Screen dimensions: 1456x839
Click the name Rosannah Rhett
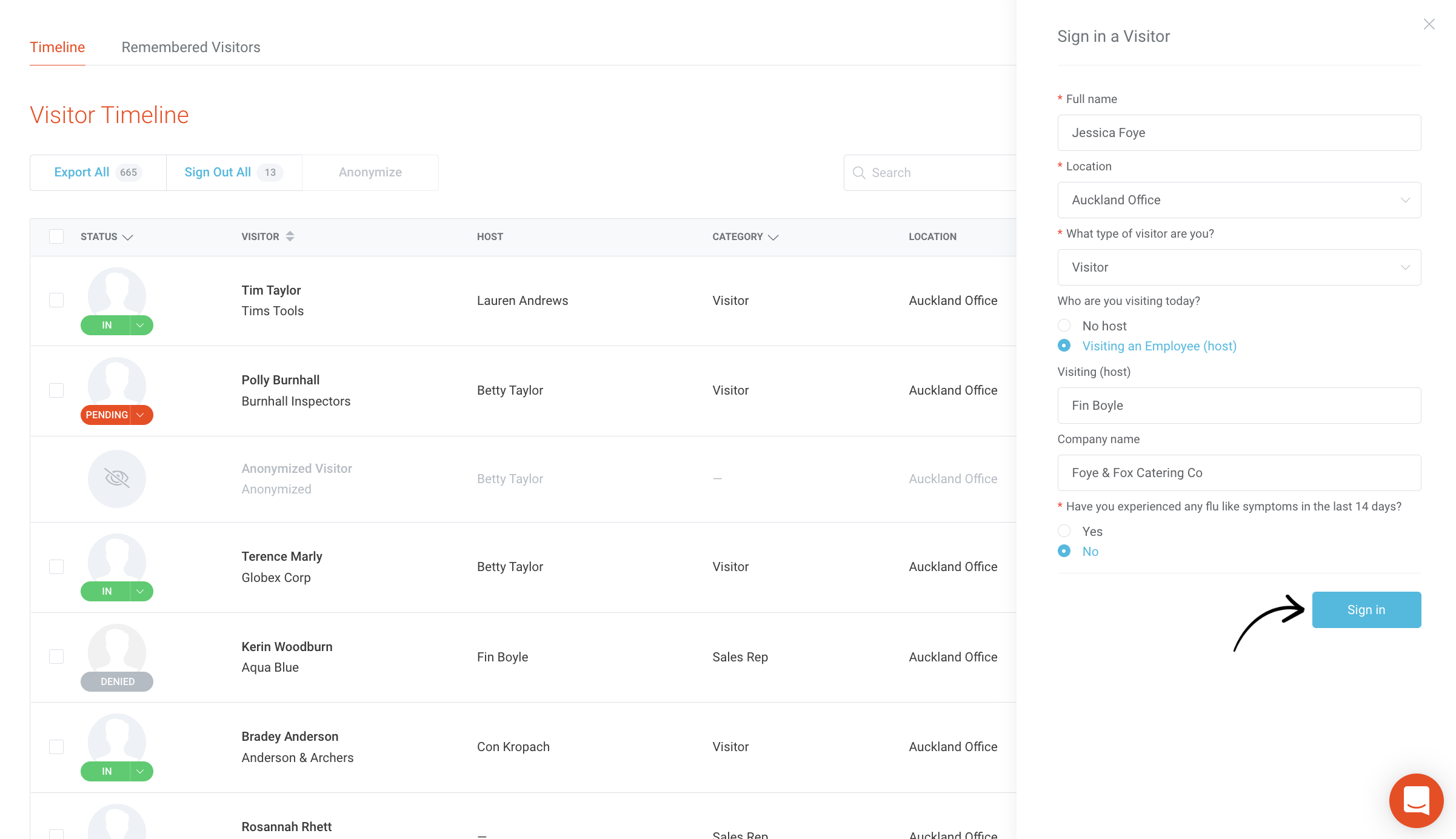286,827
